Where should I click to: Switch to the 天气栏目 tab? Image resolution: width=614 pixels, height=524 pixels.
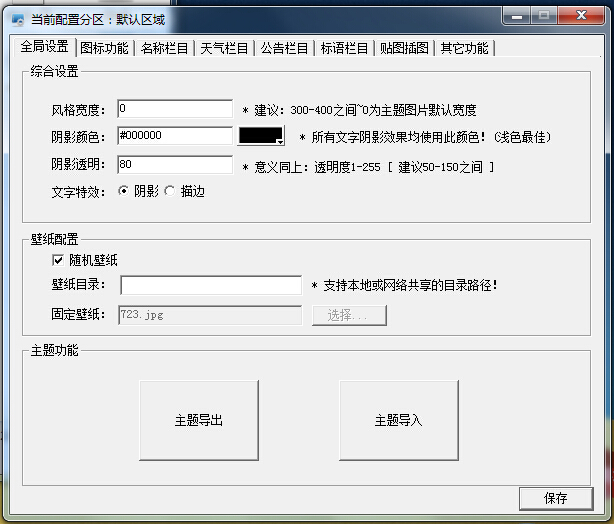(x=224, y=48)
